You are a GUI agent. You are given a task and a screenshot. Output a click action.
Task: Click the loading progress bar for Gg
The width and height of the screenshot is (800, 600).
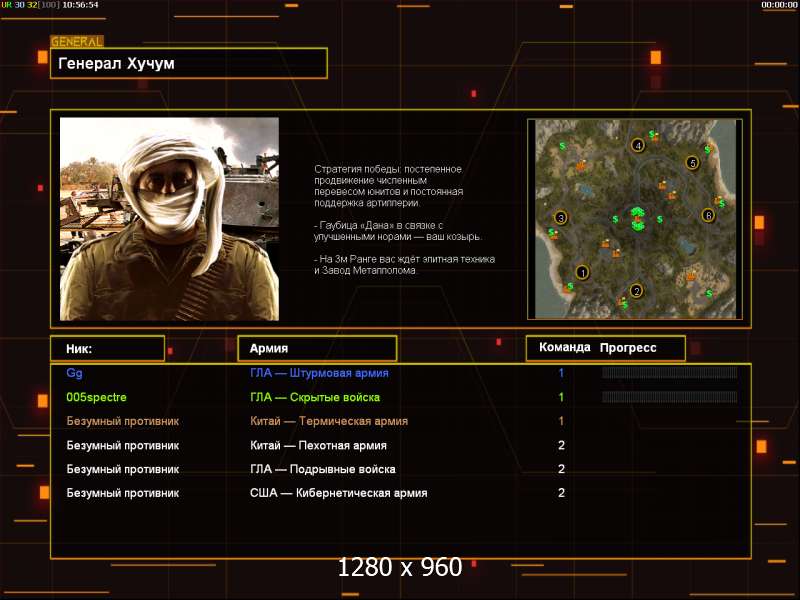point(669,373)
